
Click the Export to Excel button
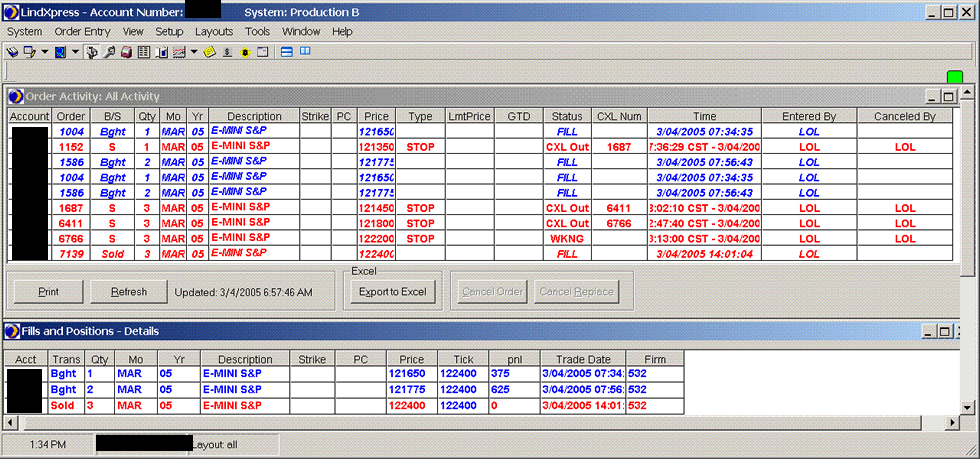392,291
